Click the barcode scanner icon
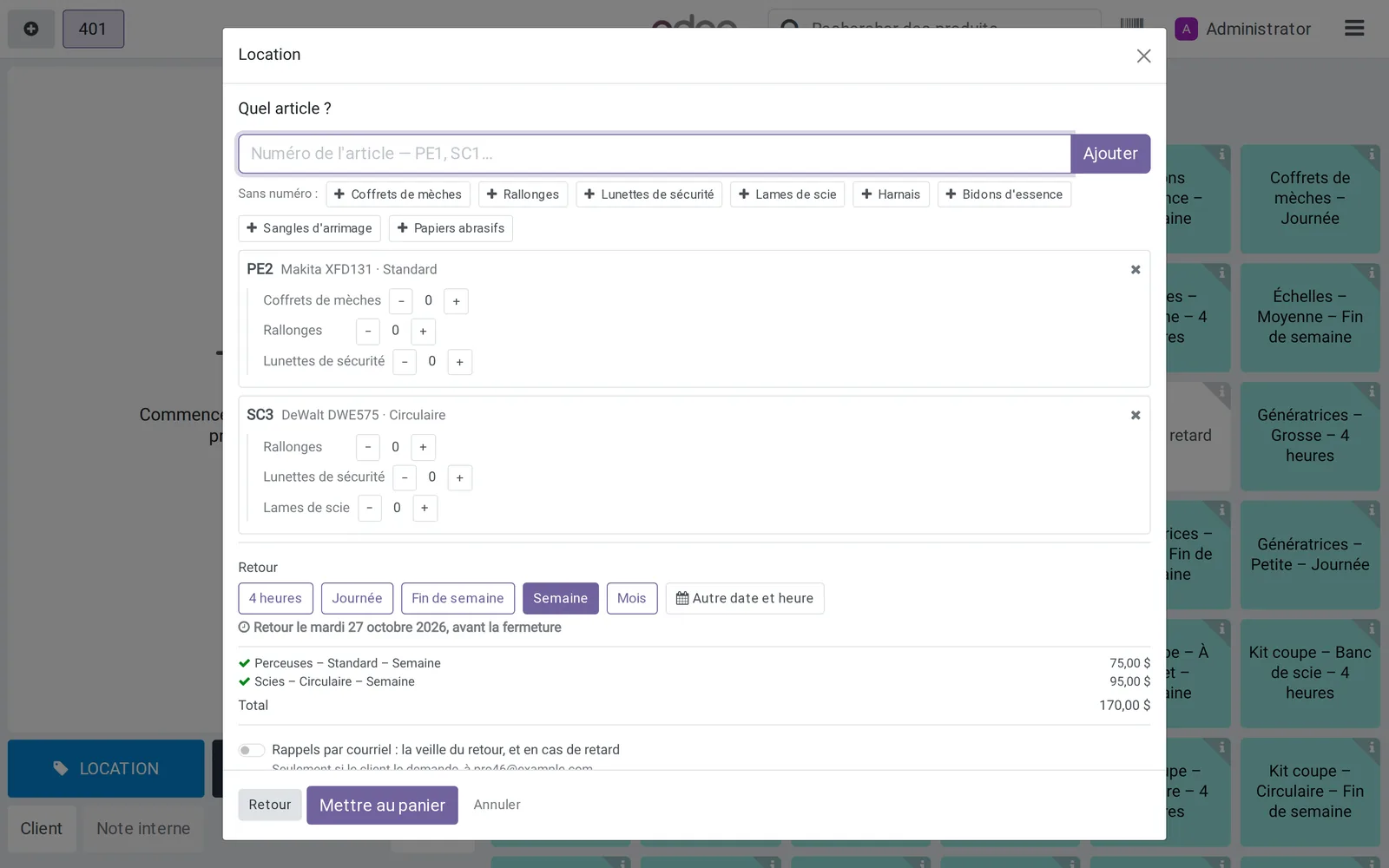The width and height of the screenshot is (1389, 868). tap(1132, 25)
